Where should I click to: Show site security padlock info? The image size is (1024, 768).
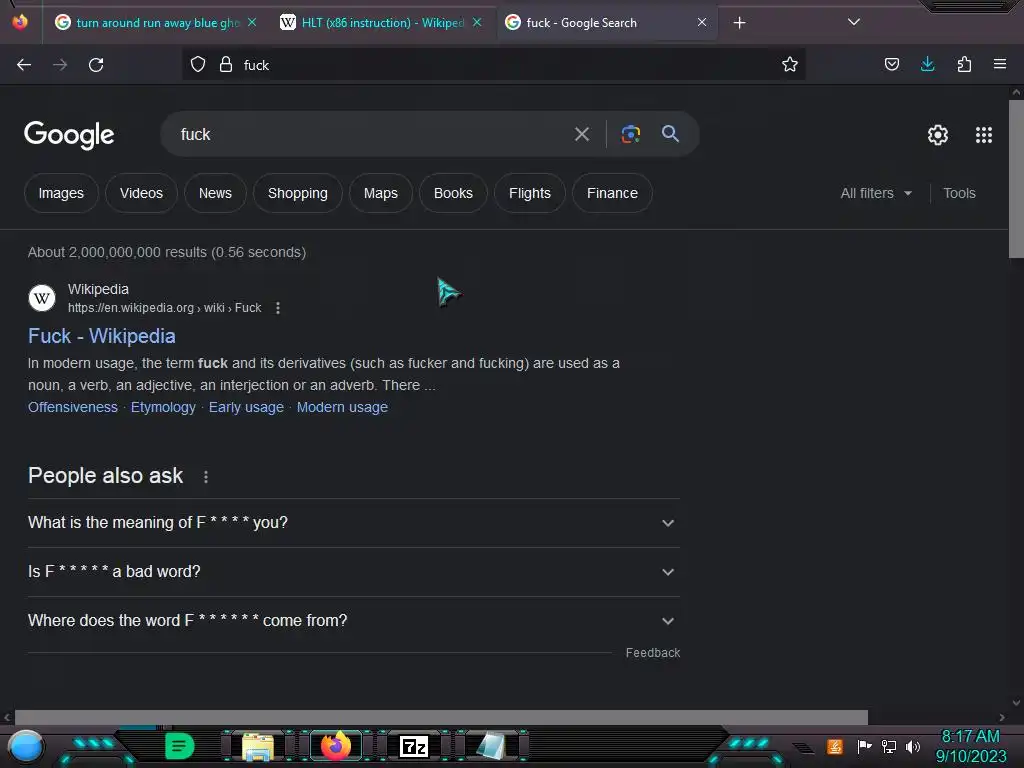click(x=226, y=65)
